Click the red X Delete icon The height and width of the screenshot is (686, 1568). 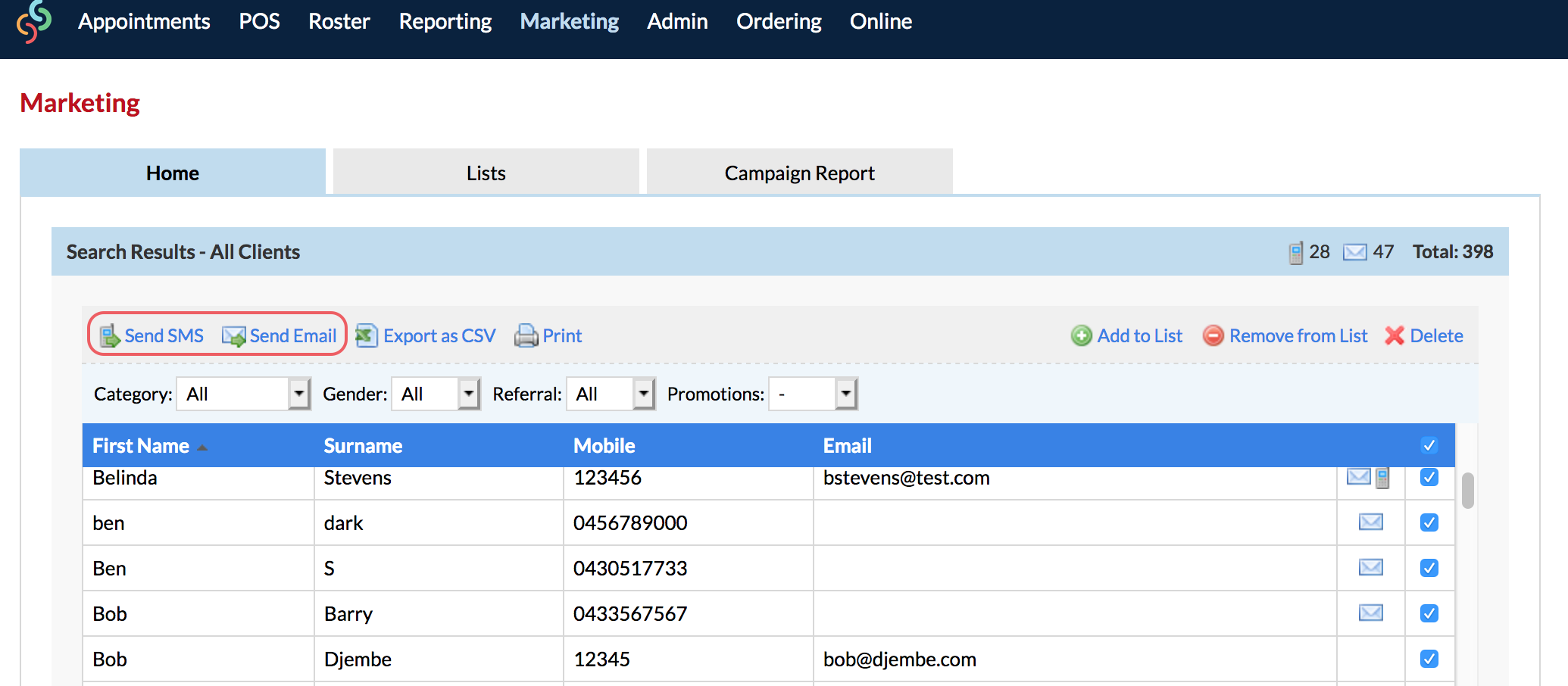[x=1395, y=335]
